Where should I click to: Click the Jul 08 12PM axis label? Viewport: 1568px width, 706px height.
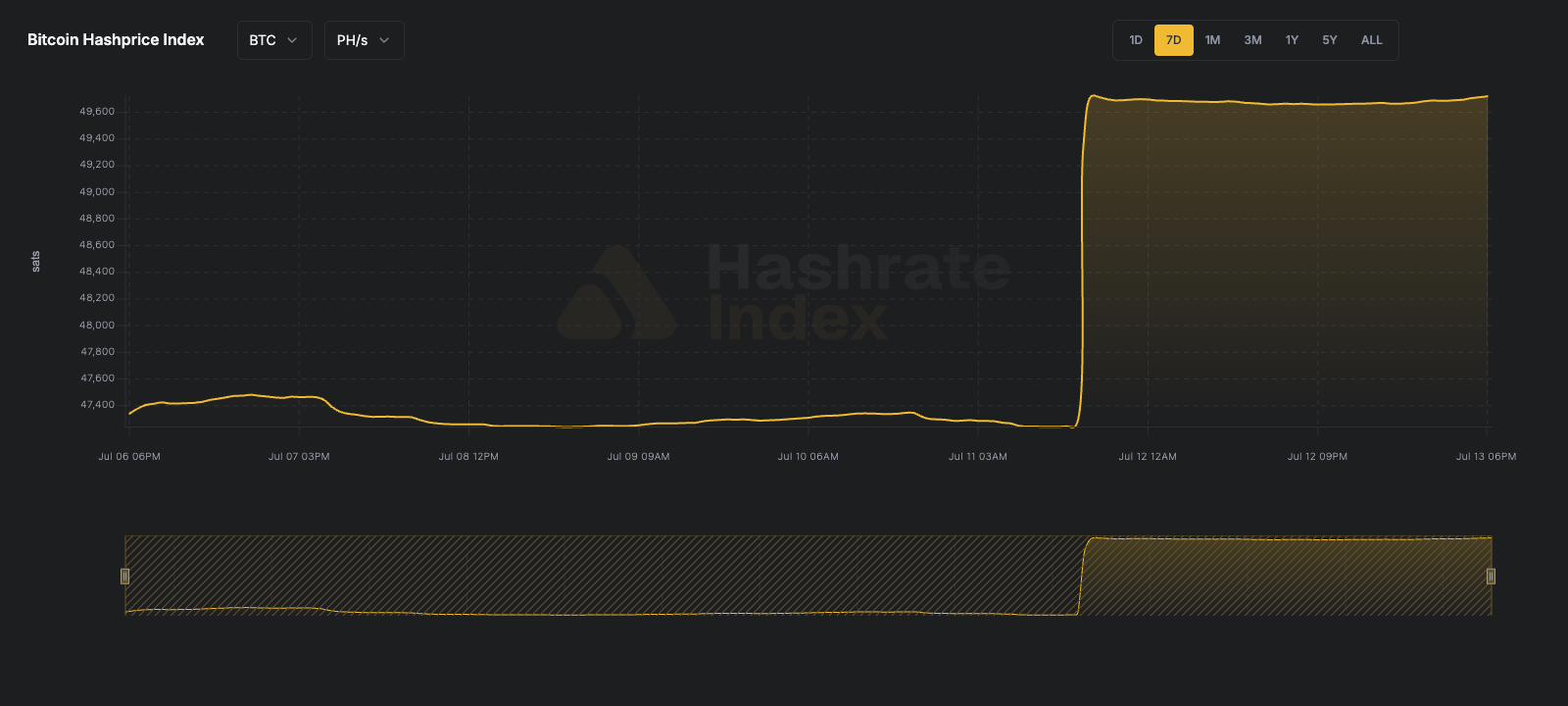(x=468, y=457)
